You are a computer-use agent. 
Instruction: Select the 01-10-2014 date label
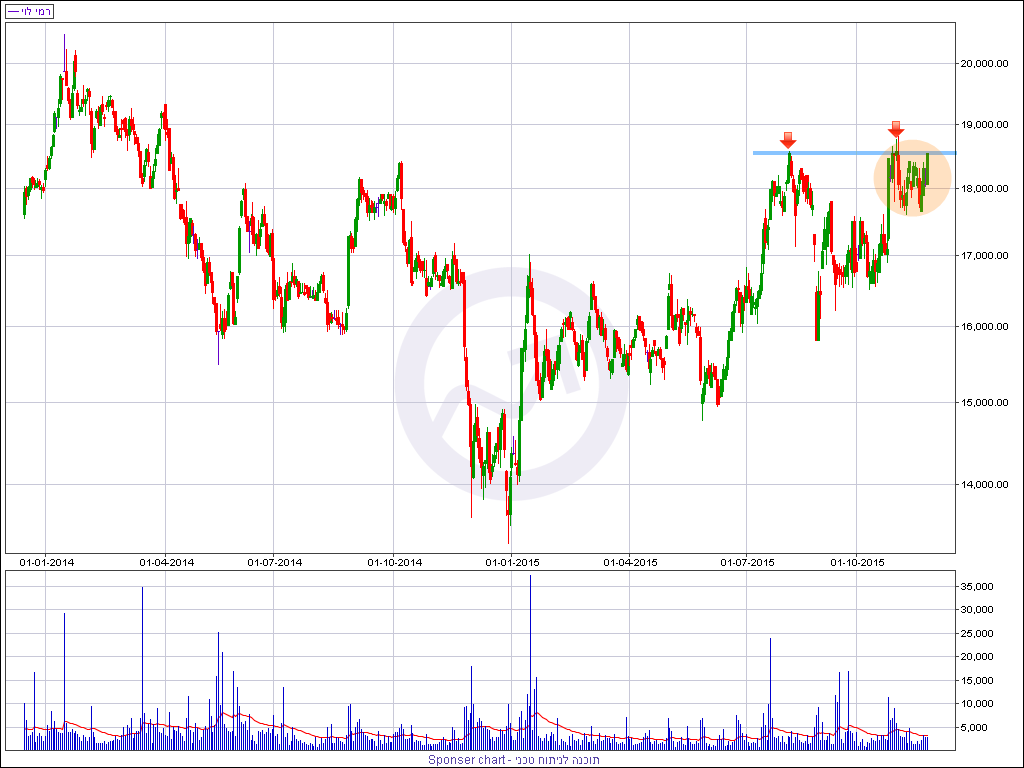(x=394, y=562)
